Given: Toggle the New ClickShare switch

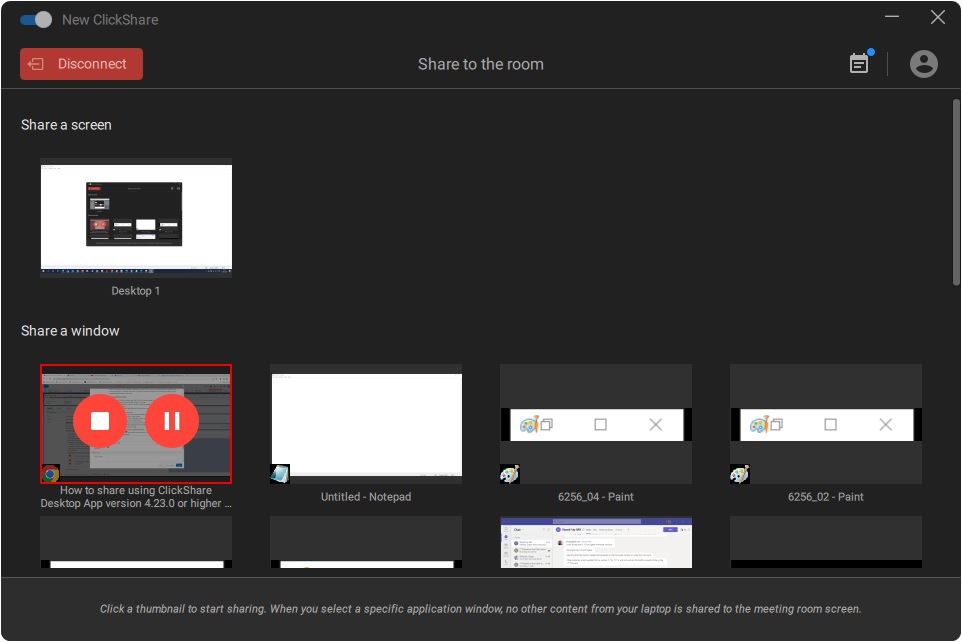Looking at the screenshot, I should [x=36, y=20].
